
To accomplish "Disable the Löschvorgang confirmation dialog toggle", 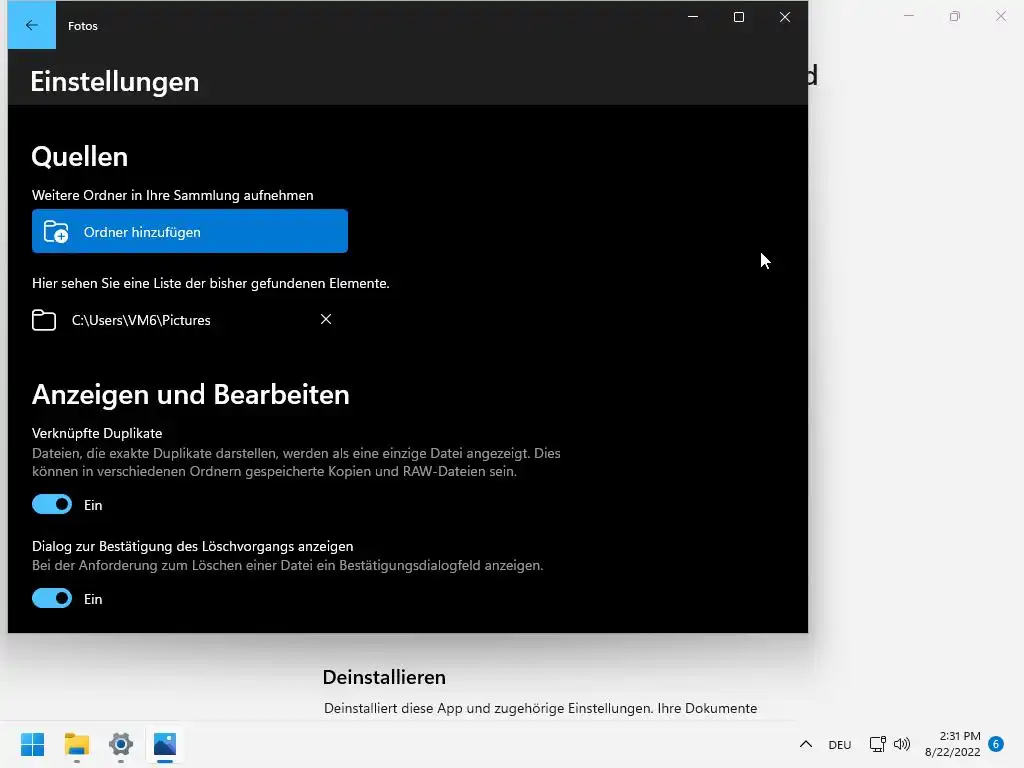I will tap(52, 598).
